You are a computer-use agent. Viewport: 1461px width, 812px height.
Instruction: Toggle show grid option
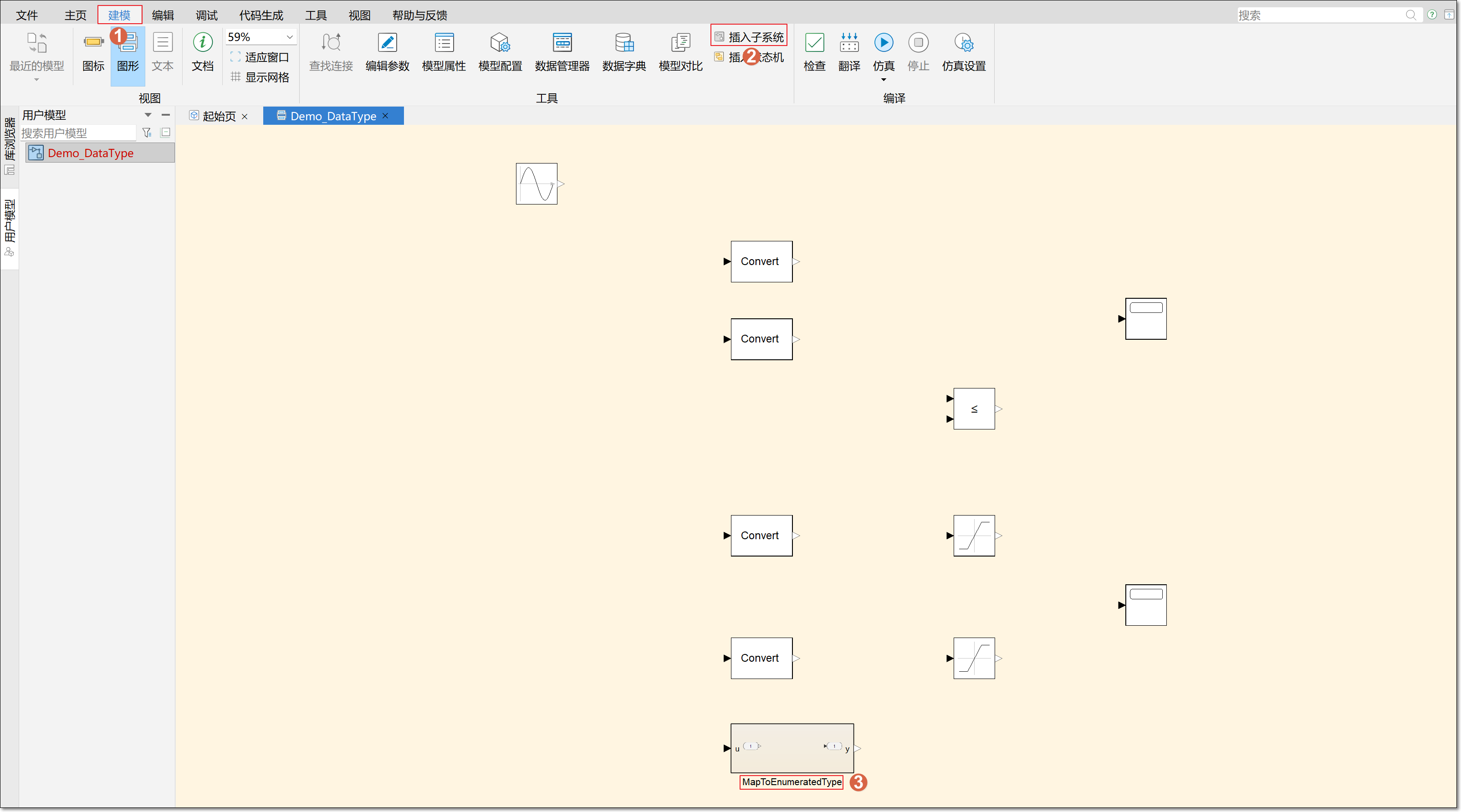point(261,77)
